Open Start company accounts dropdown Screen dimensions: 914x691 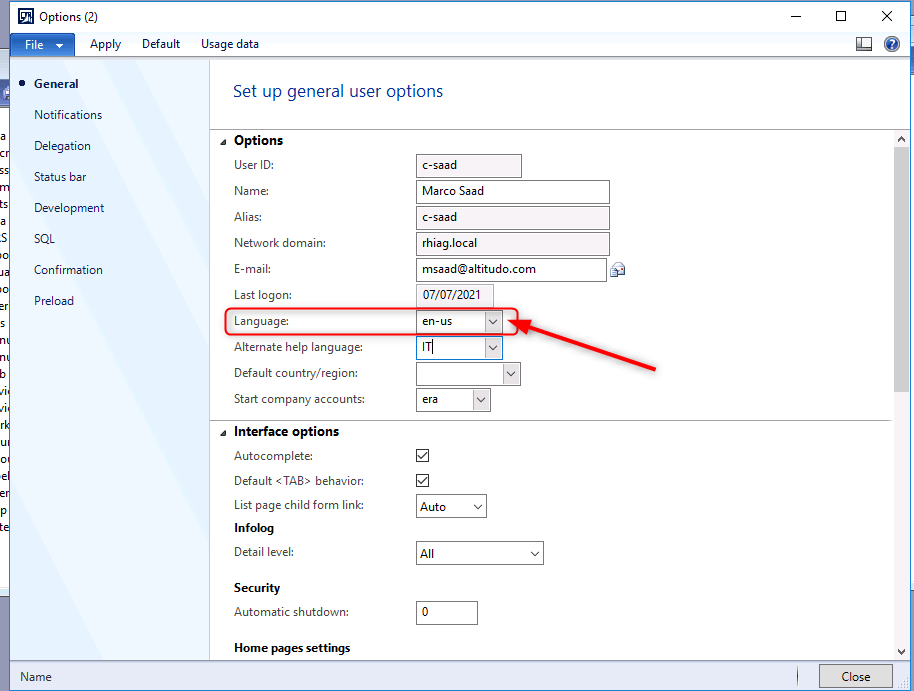[x=481, y=400]
